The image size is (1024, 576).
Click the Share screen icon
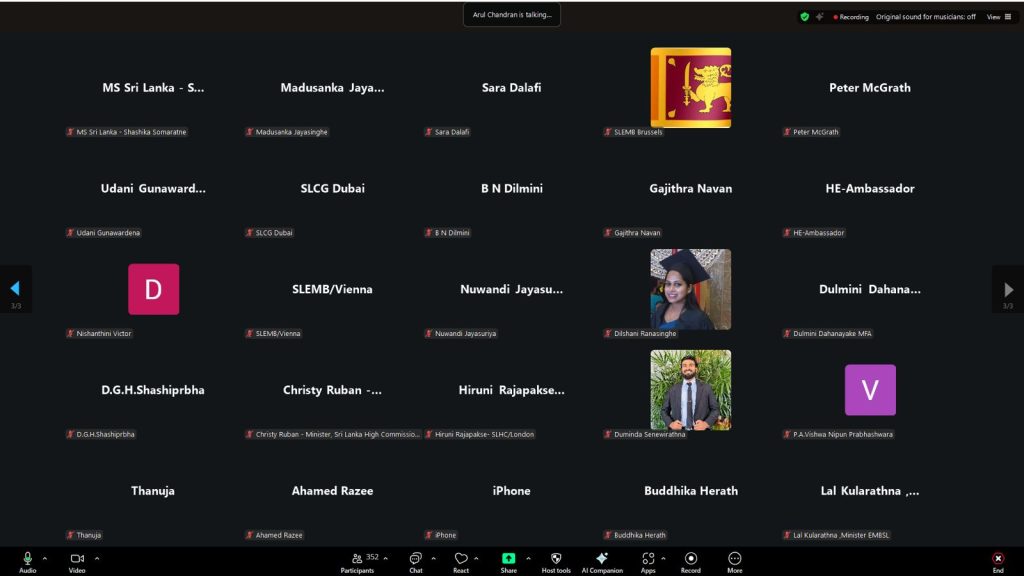tap(508, 559)
